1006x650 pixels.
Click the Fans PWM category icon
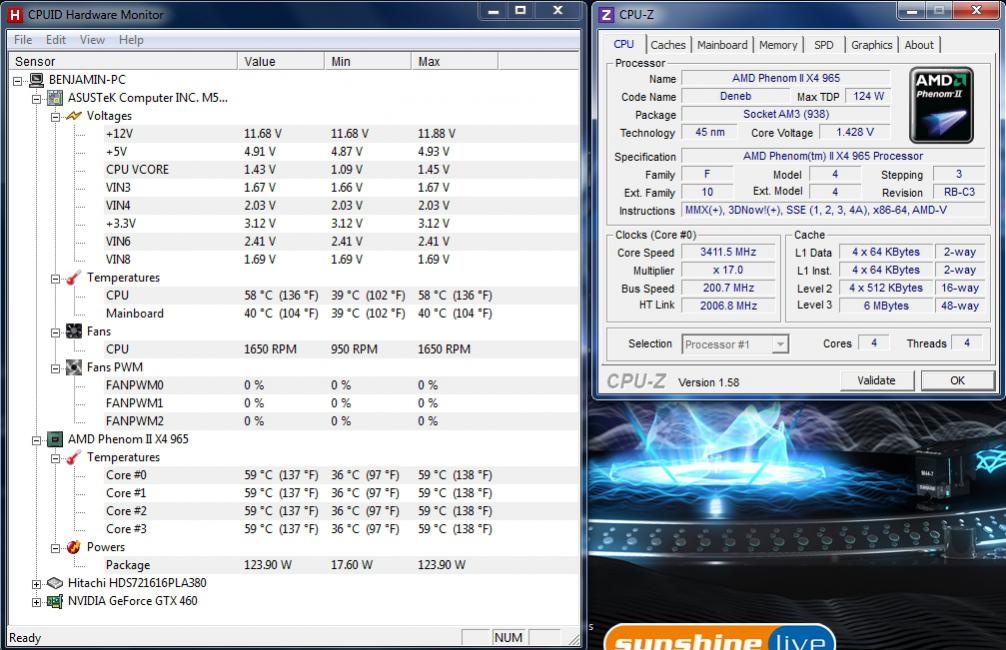coord(74,368)
